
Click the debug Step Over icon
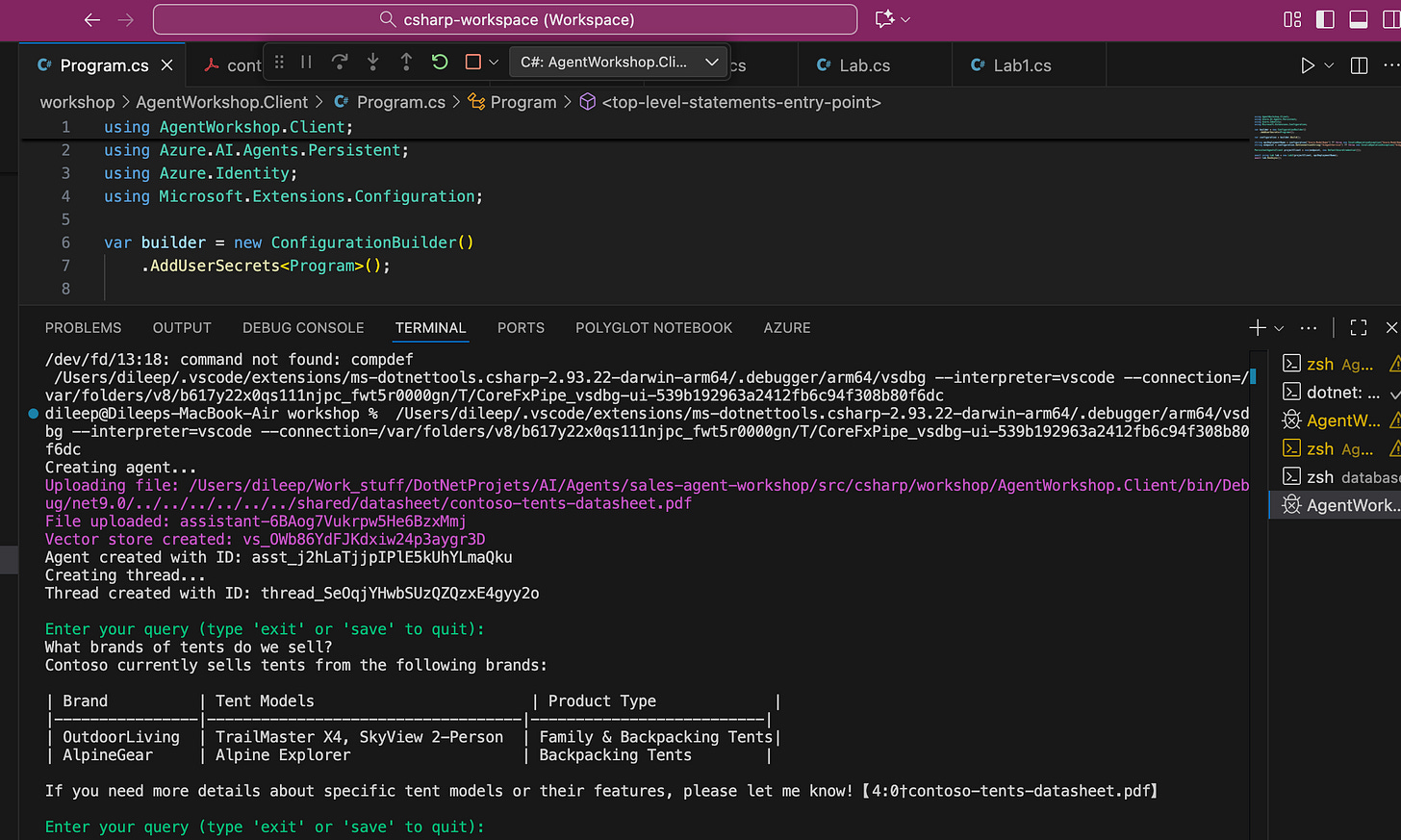(x=340, y=62)
